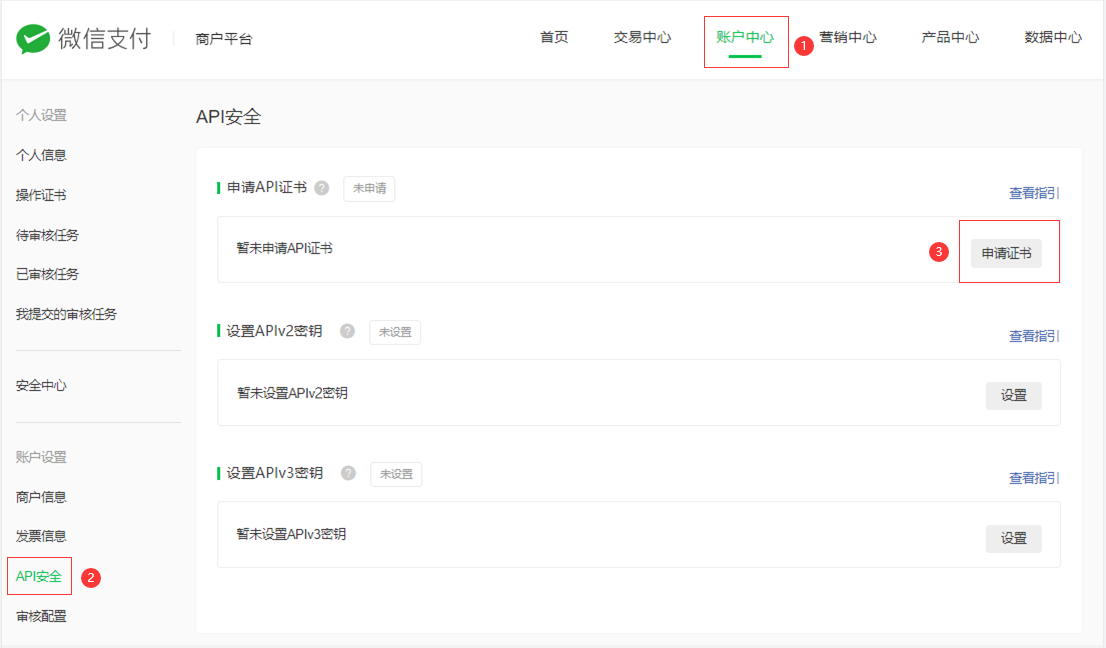Click the 暂未申请API证书 text

(x=284, y=248)
